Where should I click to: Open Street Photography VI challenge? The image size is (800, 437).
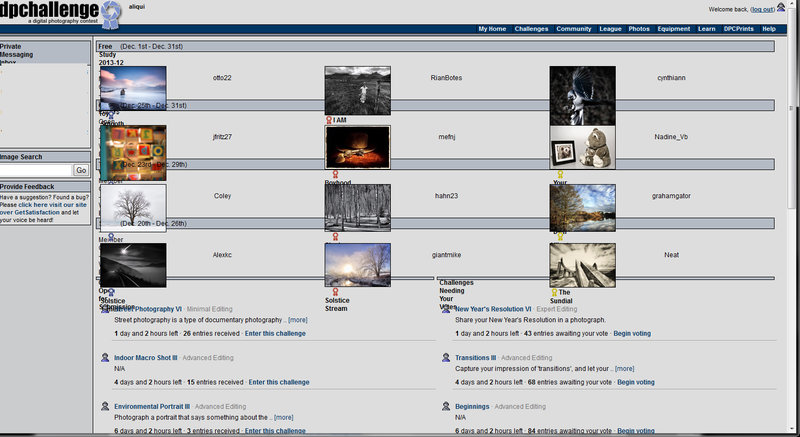[148, 309]
